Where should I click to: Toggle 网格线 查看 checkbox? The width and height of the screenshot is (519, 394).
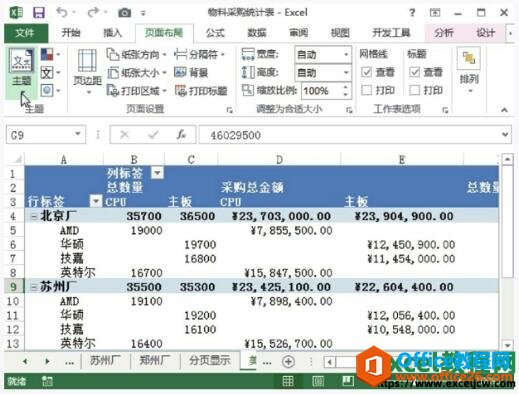click(x=367, y=72)
